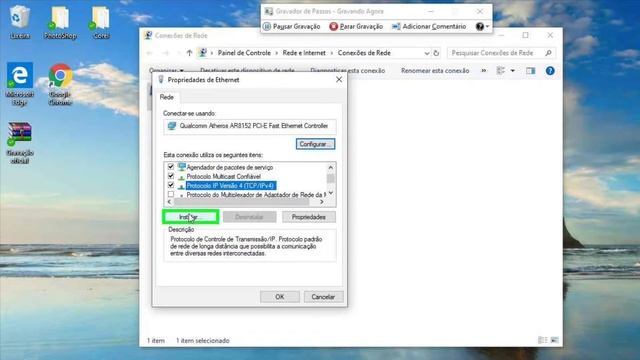Open the recorder help dropdown arrow
The image size is (640, 360).
(487, 27)
